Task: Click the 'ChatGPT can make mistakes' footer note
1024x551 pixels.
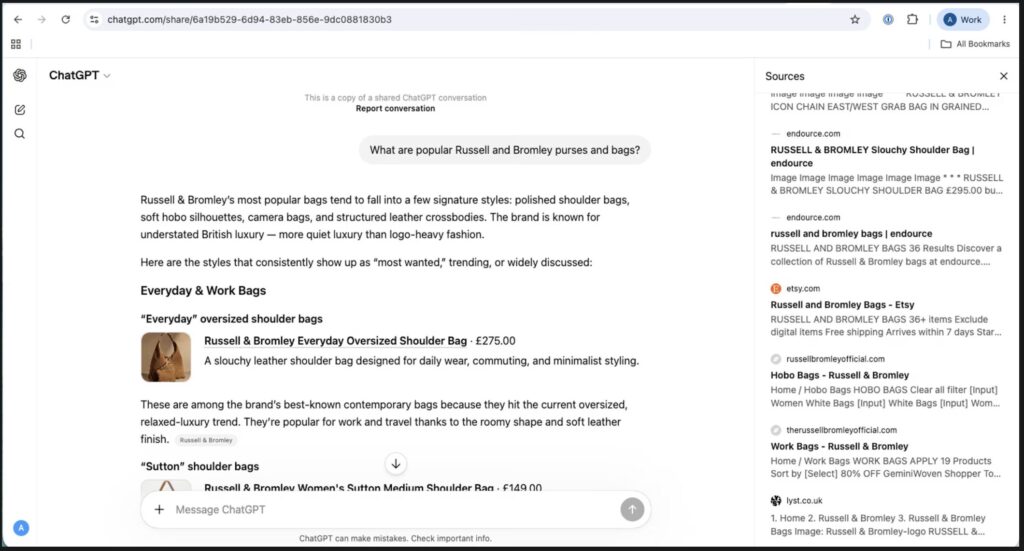Action: coord(395,539)
